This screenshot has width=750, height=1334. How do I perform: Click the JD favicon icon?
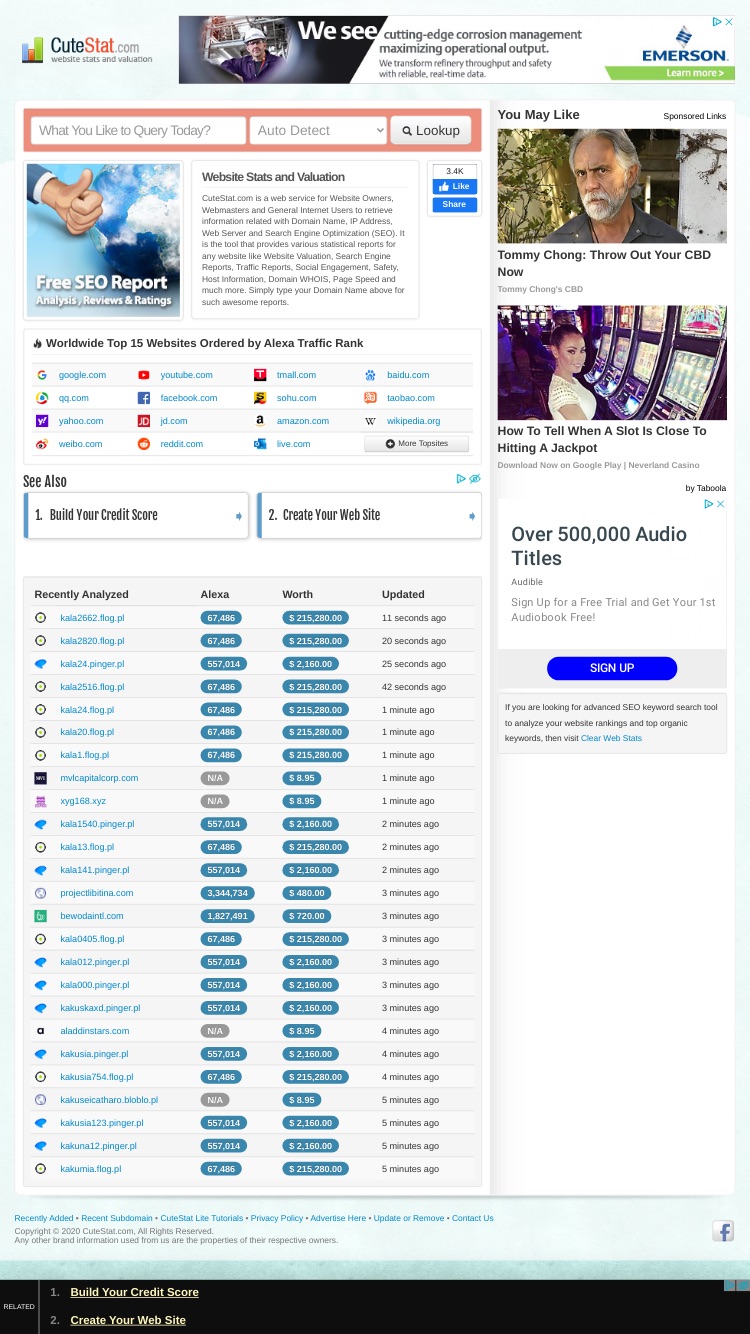coord(144,421)
